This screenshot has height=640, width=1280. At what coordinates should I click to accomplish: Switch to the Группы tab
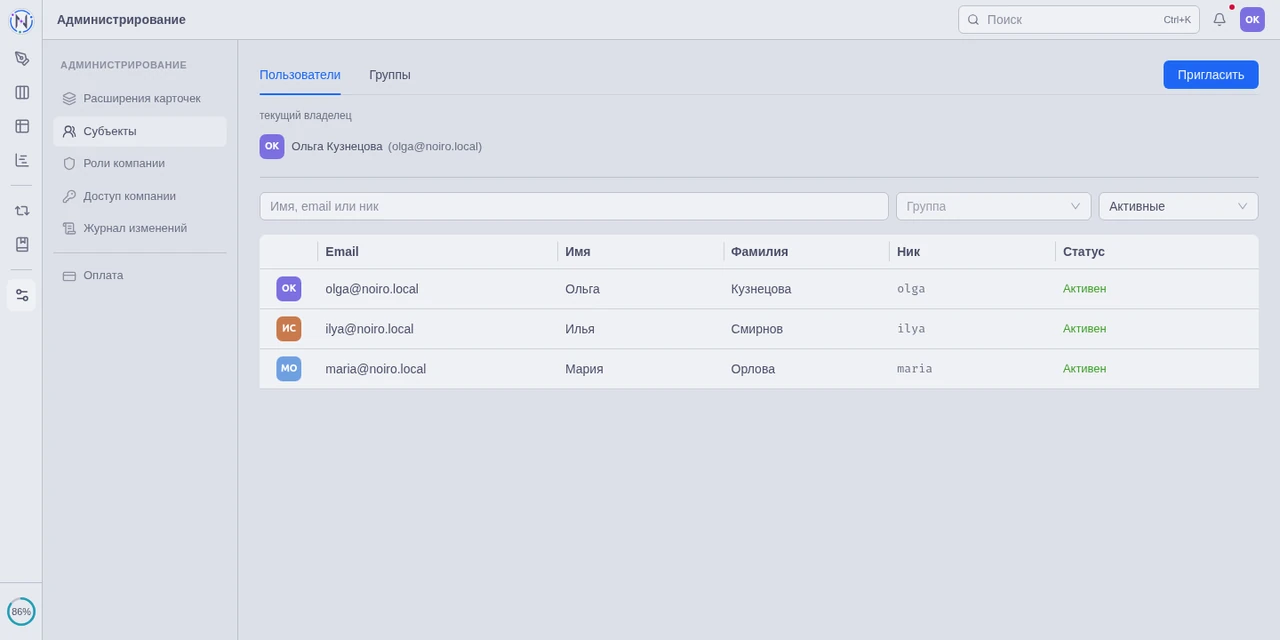(x=389, y=75)
